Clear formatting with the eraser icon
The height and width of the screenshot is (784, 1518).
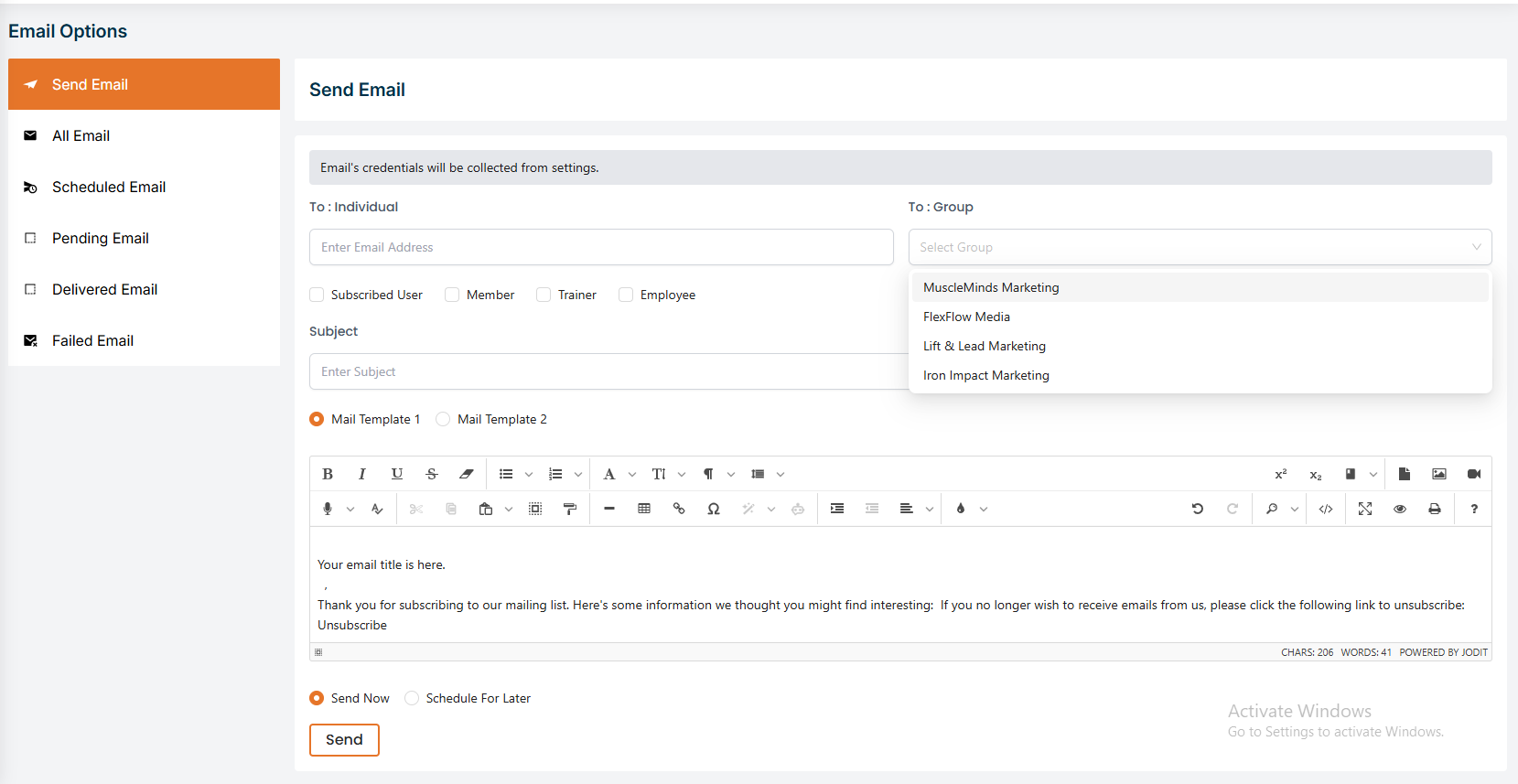click(x=467, y=474)
